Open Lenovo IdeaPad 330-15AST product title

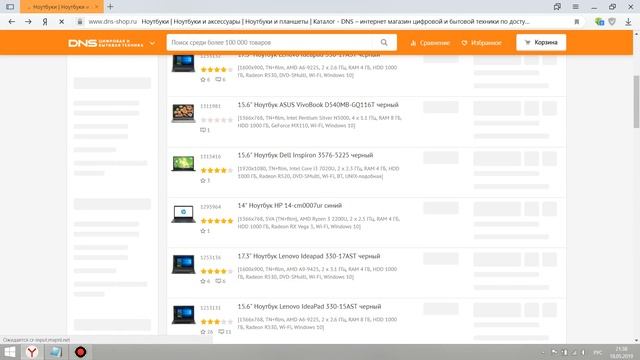tap(309, 307)
